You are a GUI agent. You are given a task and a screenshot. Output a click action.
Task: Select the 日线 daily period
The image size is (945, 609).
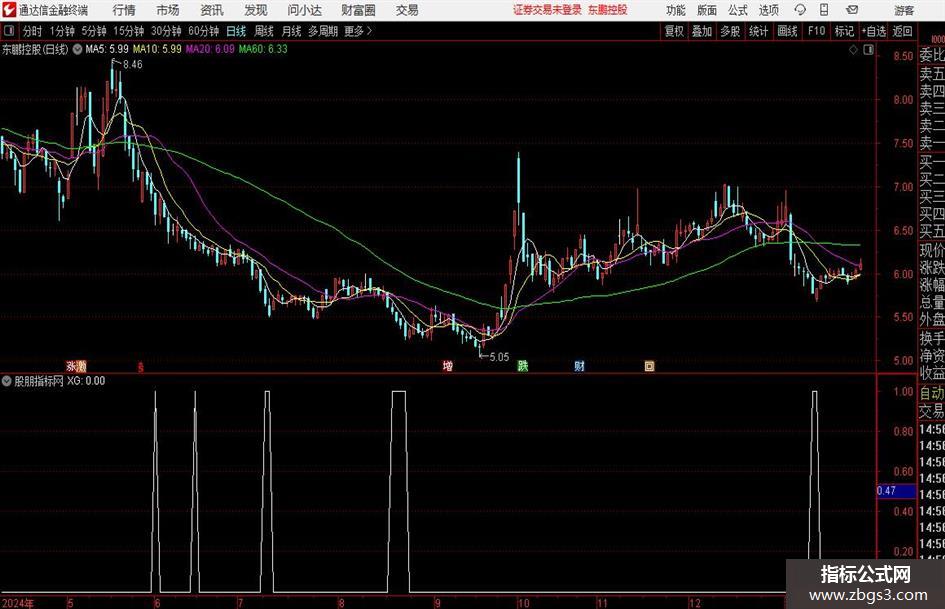pyautogui.click(x=236, y=31)
